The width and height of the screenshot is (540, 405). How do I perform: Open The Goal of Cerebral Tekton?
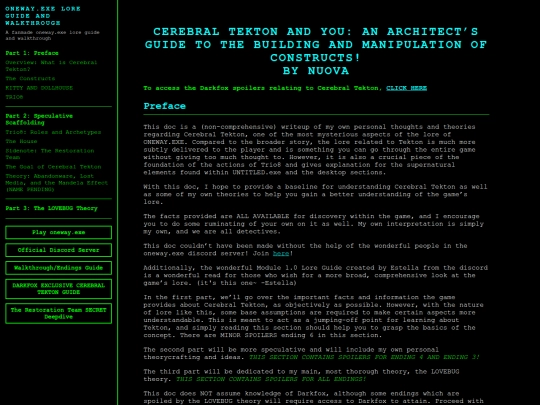tap(53, 167)
